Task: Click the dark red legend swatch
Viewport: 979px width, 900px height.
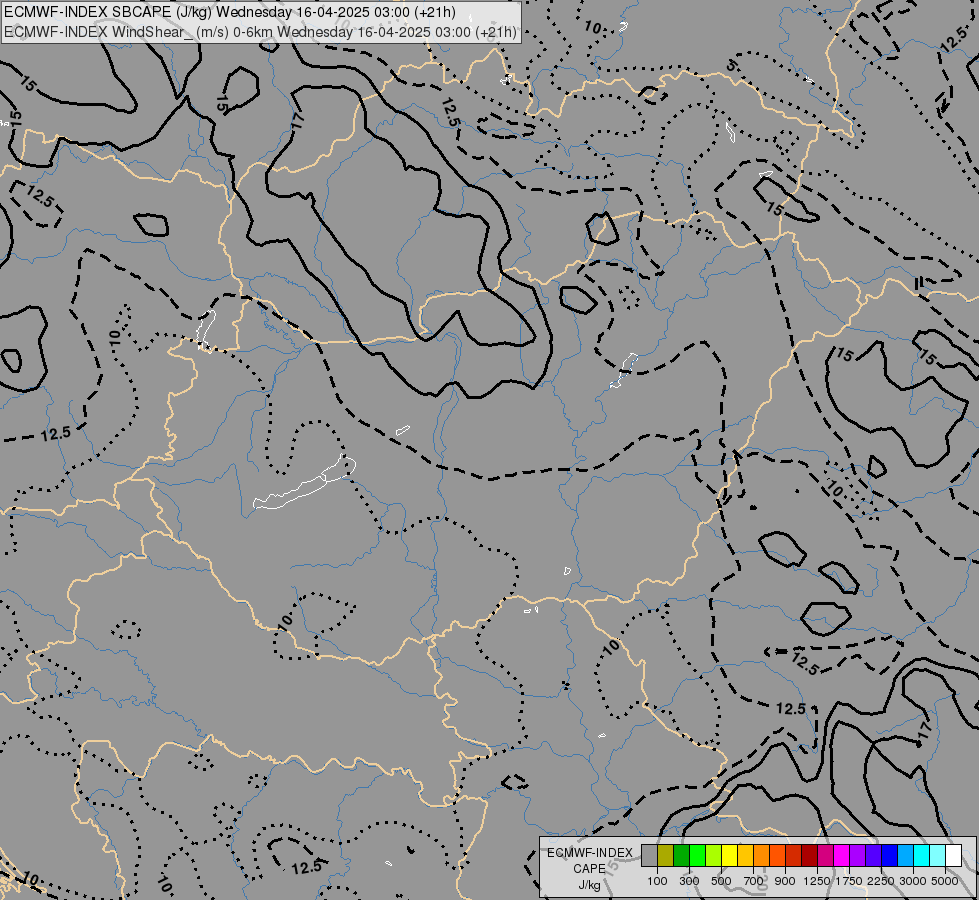Action: (x=810, y=855)
